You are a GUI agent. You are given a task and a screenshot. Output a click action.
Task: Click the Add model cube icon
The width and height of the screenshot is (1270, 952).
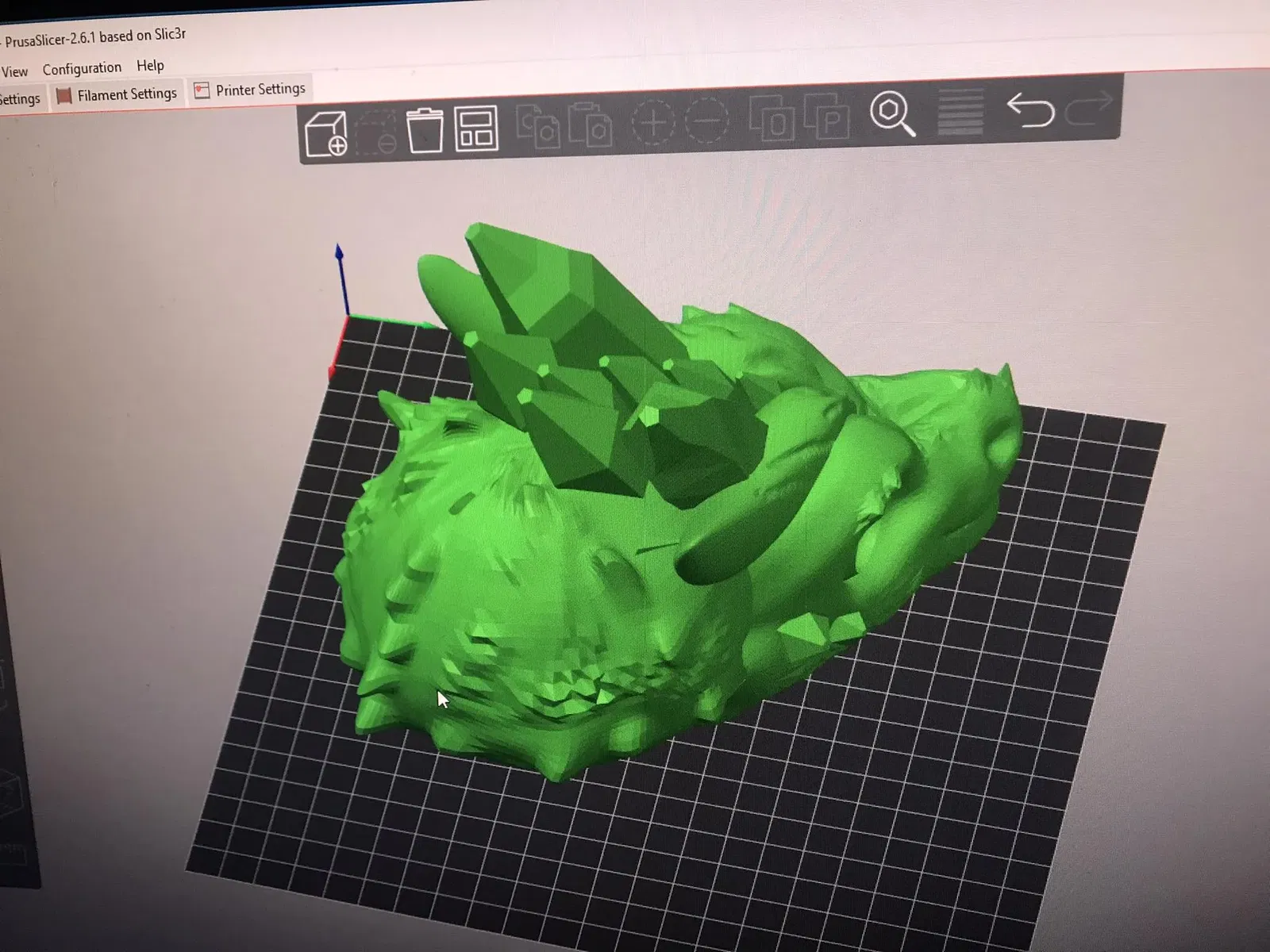pos(325,134)
